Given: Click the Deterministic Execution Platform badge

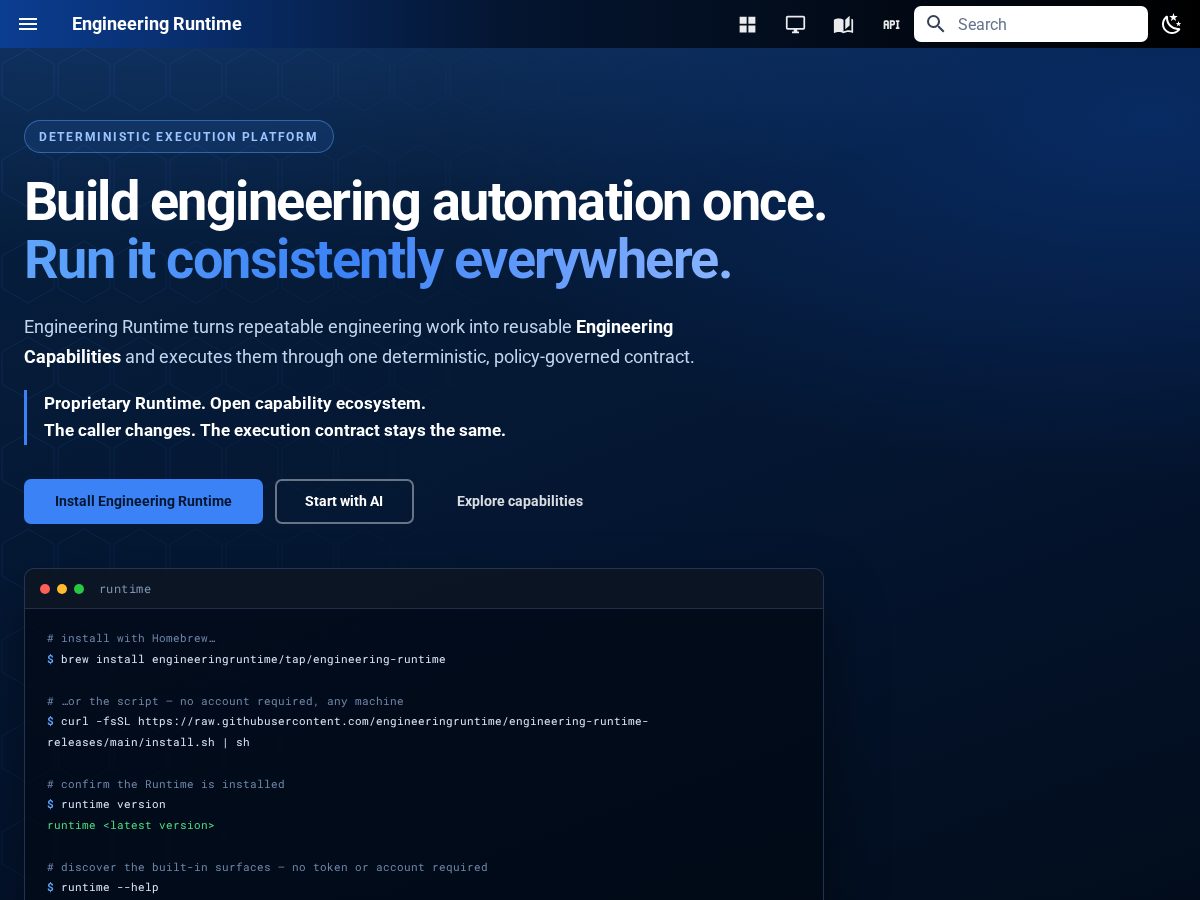Looking at the screenshot, I should click(179, 136).
